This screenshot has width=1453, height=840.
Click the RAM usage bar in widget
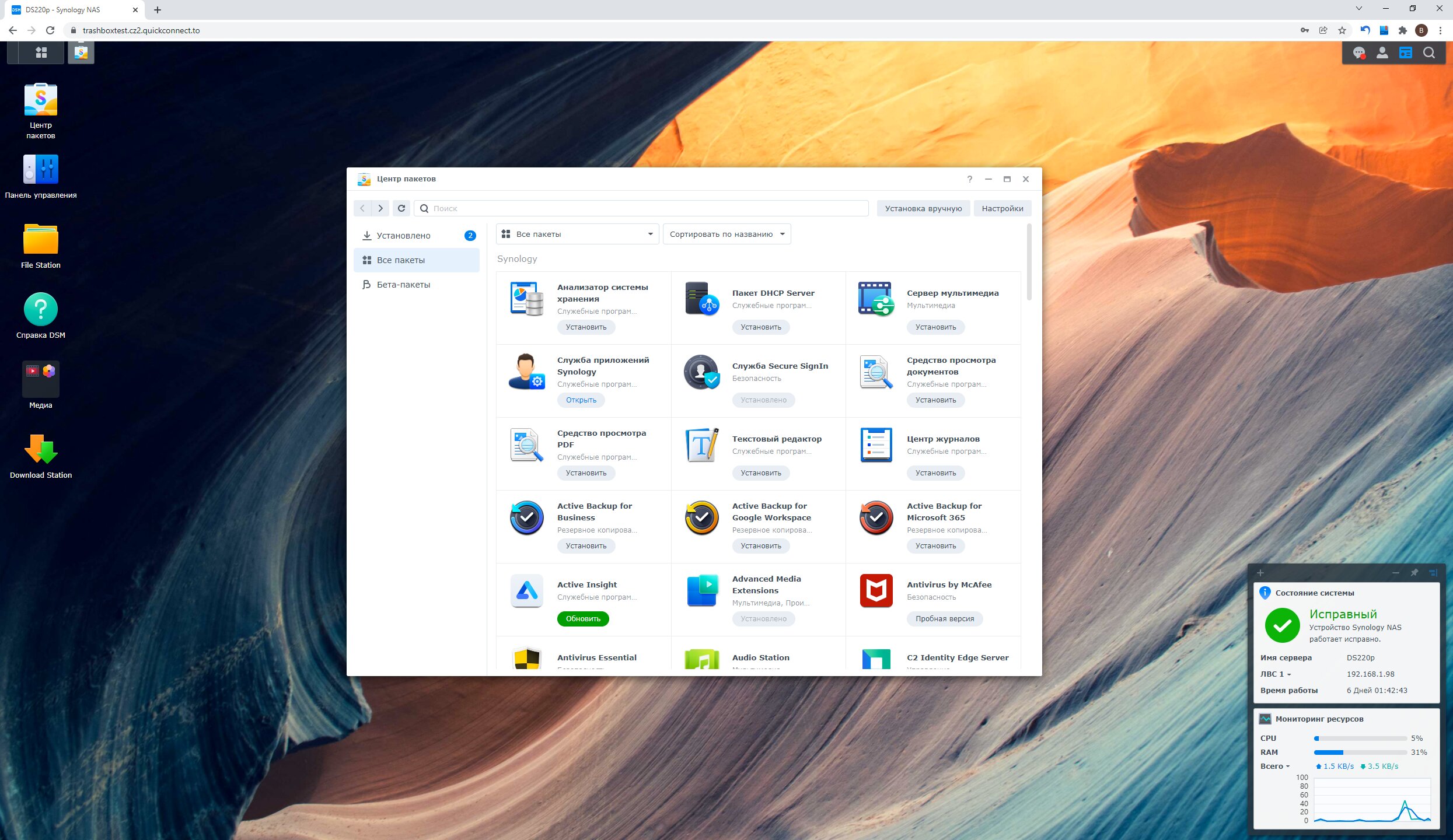1360,752
